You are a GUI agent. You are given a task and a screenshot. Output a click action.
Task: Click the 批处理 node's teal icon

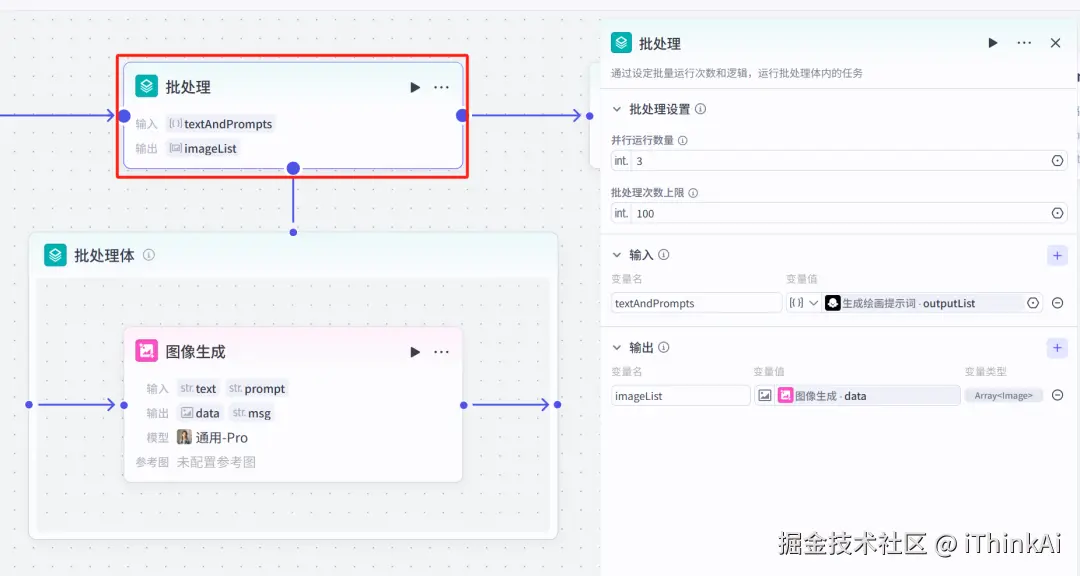point(148,86)
